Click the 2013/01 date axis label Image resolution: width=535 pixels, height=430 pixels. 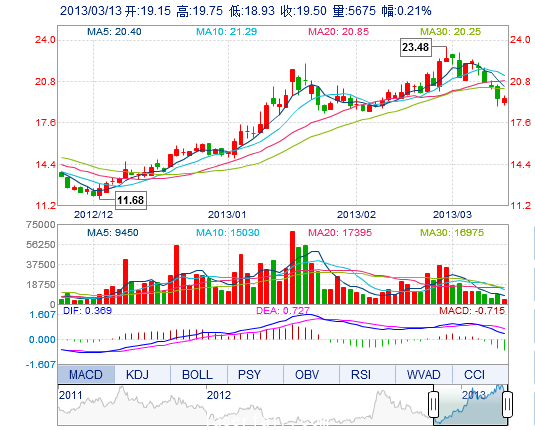227,214
